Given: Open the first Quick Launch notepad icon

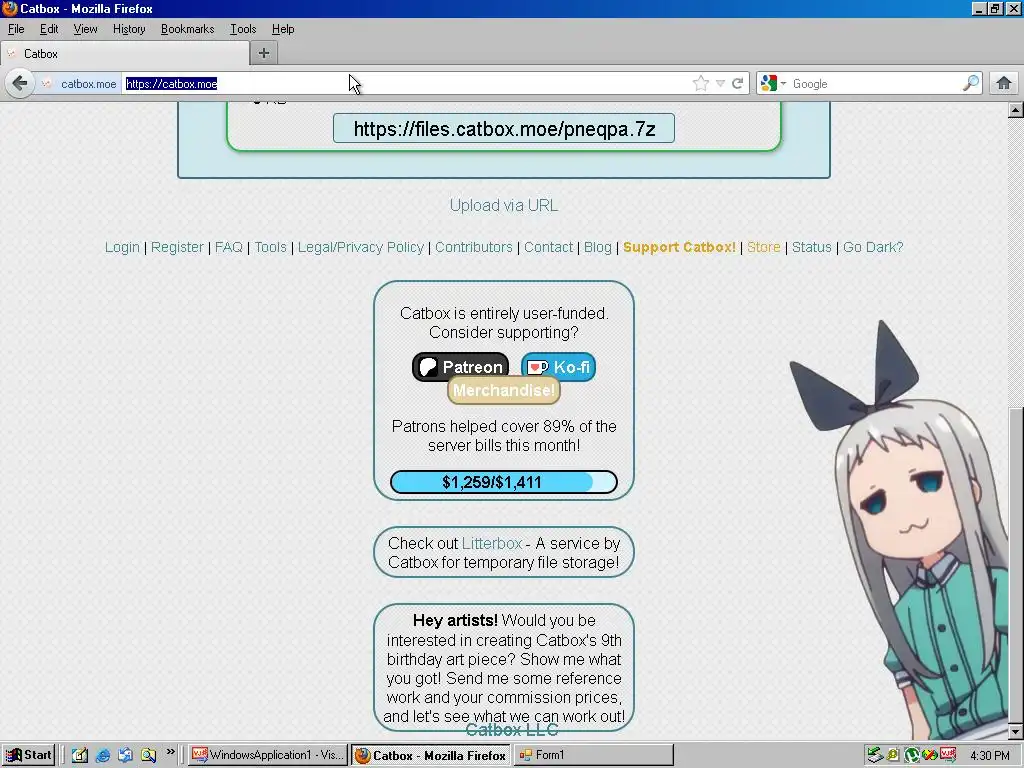Looking at the screenshot, I should click(80, 756).
